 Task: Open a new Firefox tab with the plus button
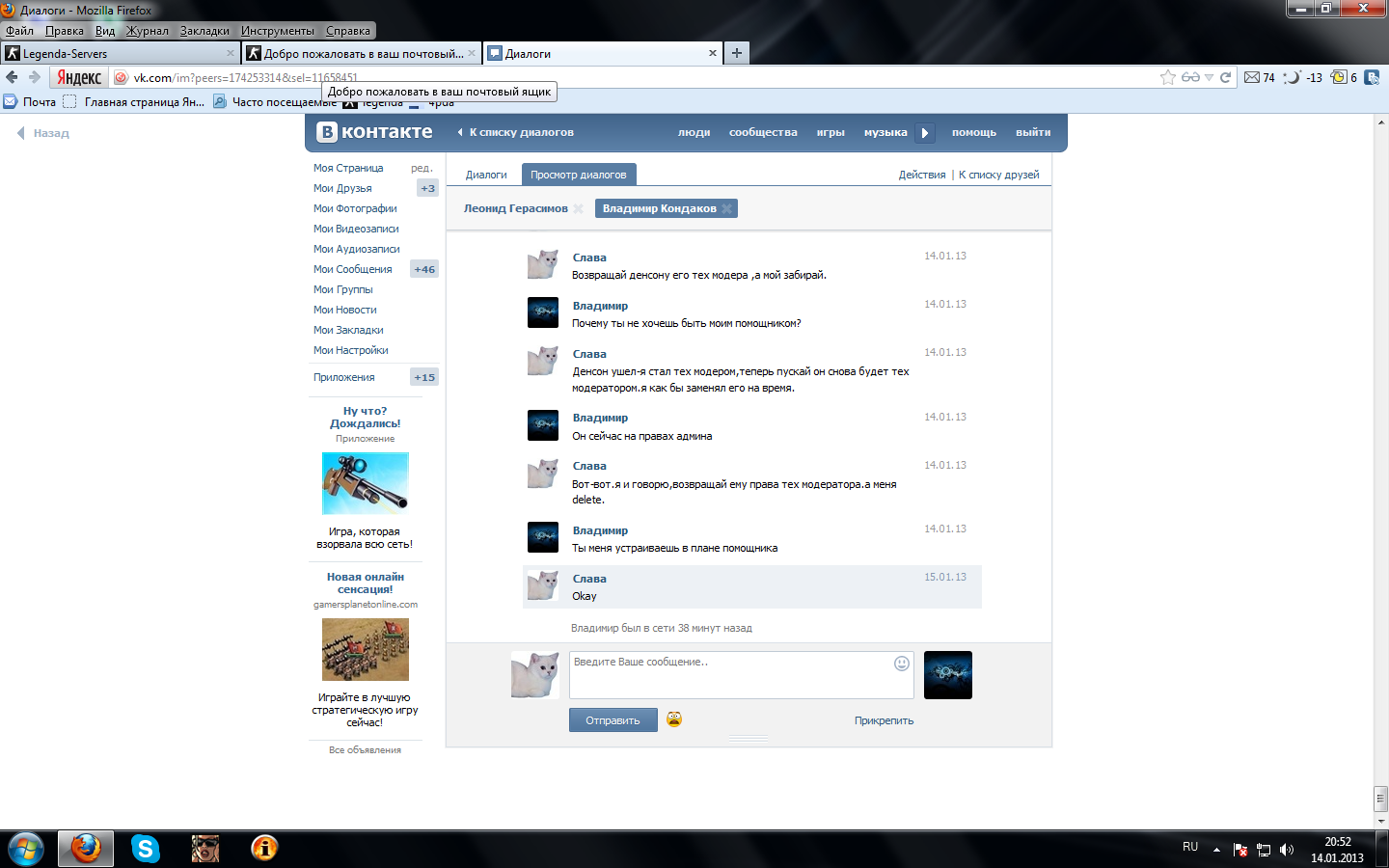[737, 53]
